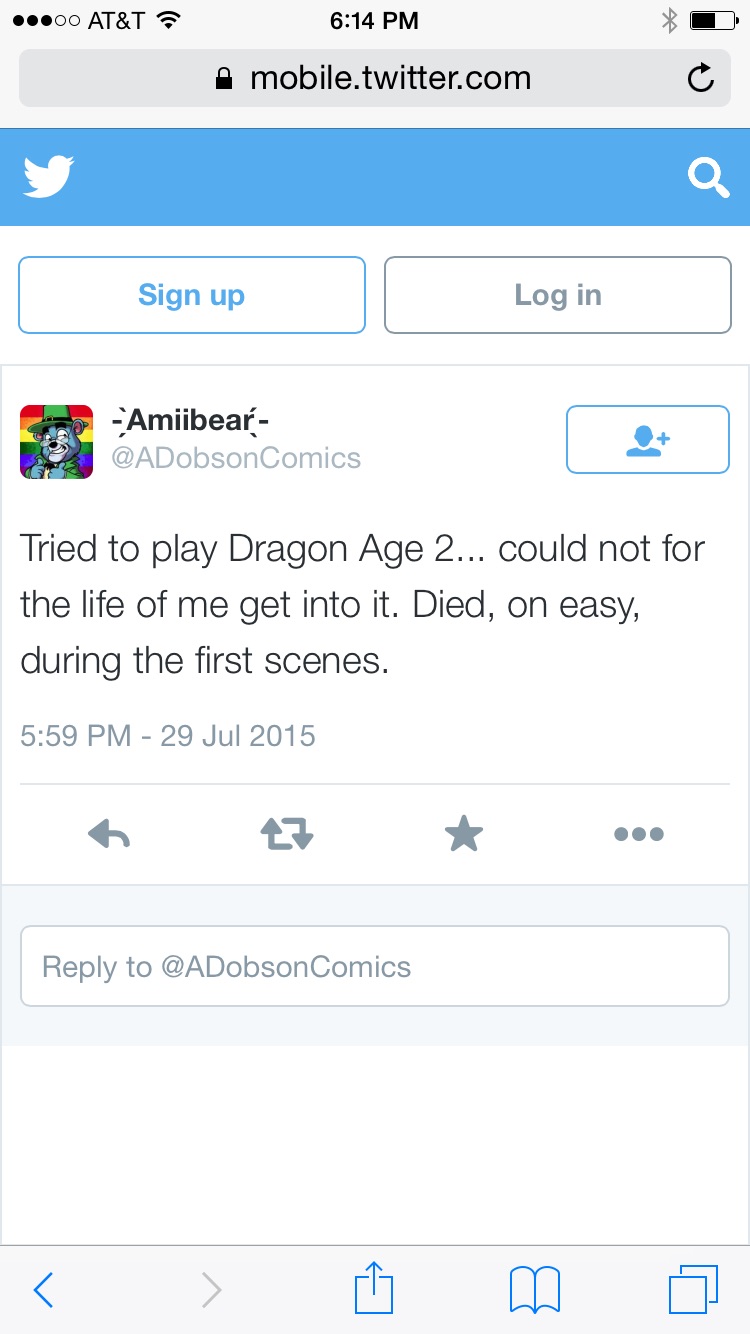Click the Log in button

click(558, 295)
